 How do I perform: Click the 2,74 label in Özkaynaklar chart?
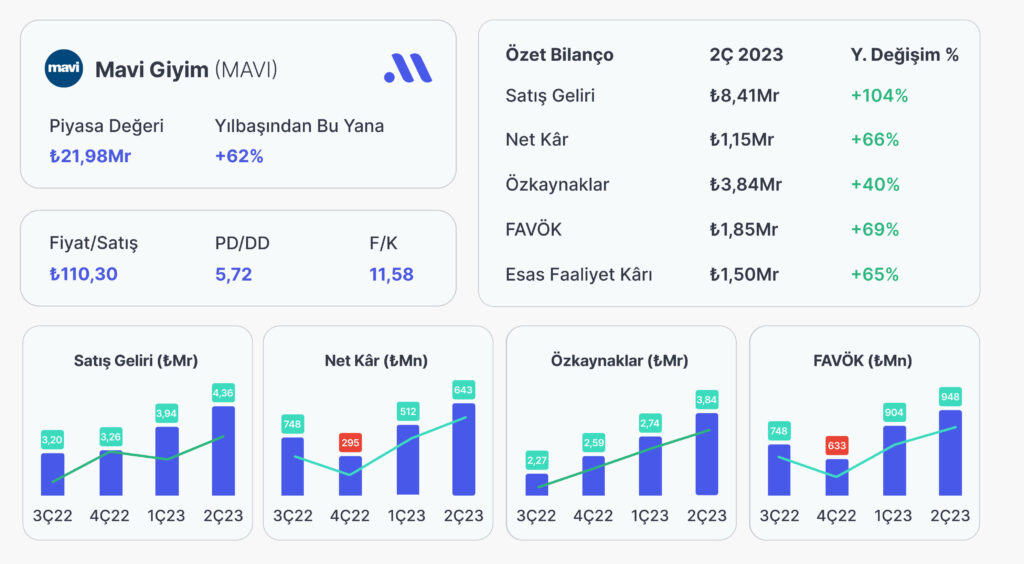[x=650, y=423]
